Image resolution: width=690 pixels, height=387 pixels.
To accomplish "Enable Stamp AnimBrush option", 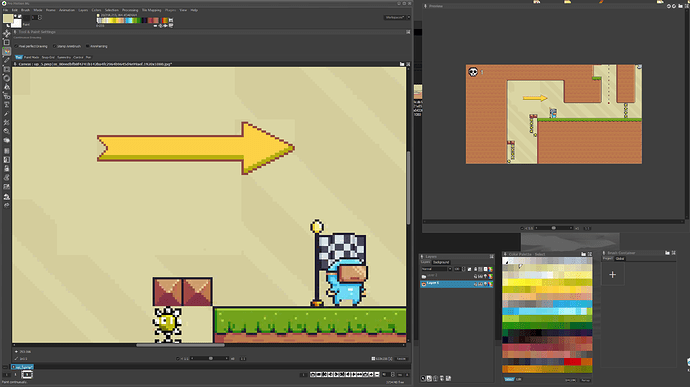I will click(x=55, y=46).
